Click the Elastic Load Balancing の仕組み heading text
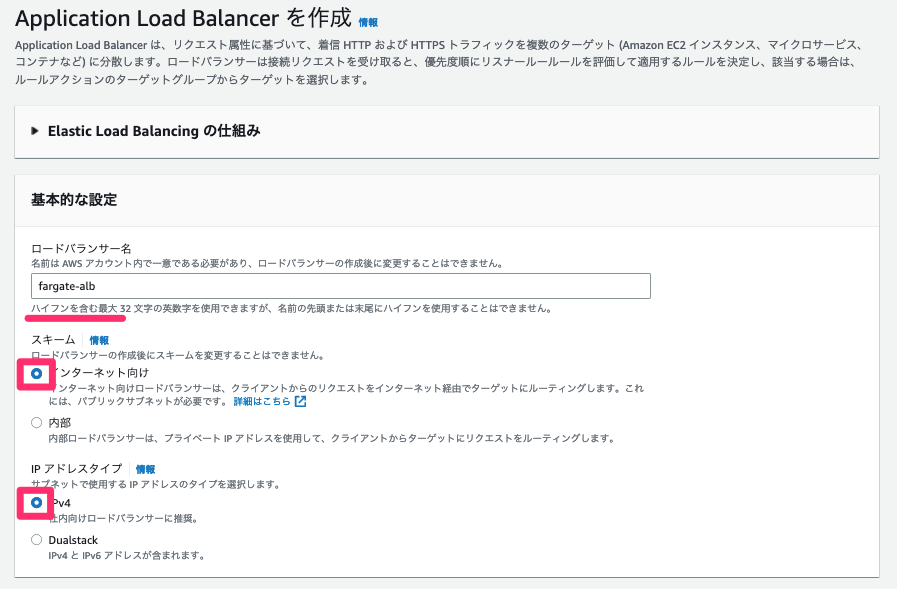 [154, 131]
